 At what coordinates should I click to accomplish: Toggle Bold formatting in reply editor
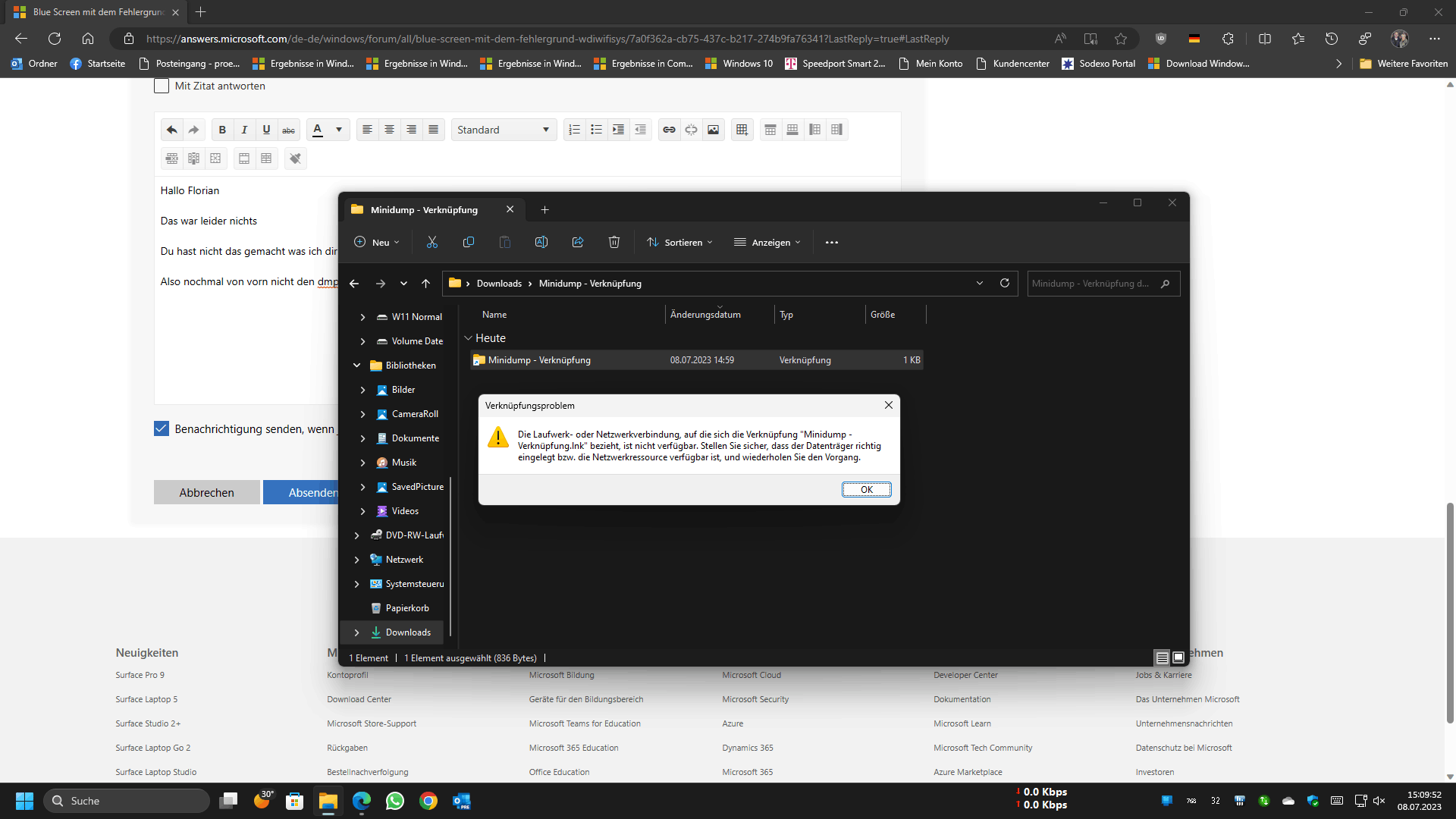pyautogui.click(x=222, y=130)
